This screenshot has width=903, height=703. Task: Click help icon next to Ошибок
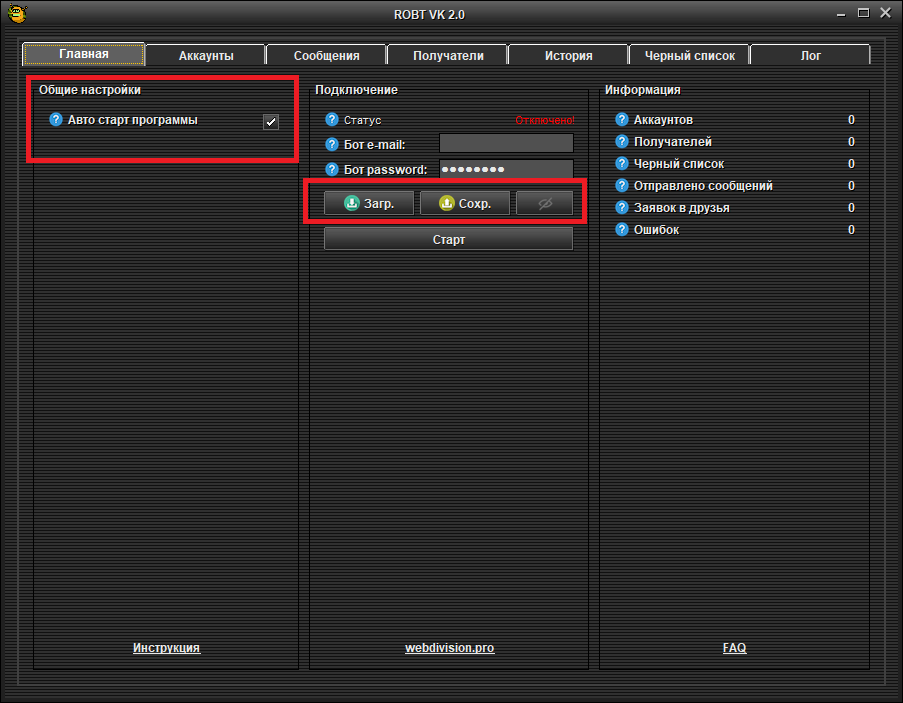621,230
